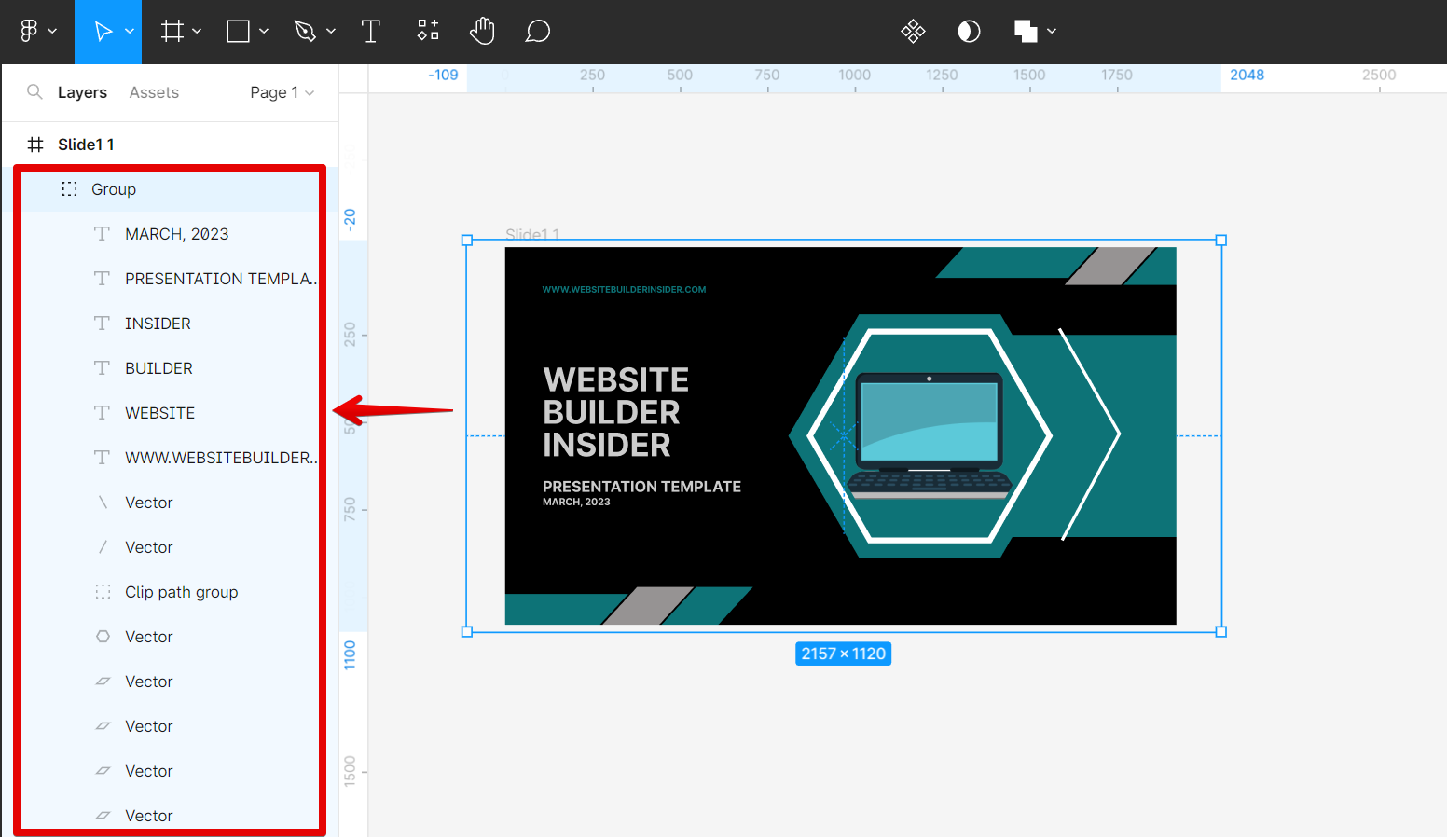The height and width of the screenshot is (840, 1447).
Task: Select the Rectangle shape tool
Action: click(239, 32)
